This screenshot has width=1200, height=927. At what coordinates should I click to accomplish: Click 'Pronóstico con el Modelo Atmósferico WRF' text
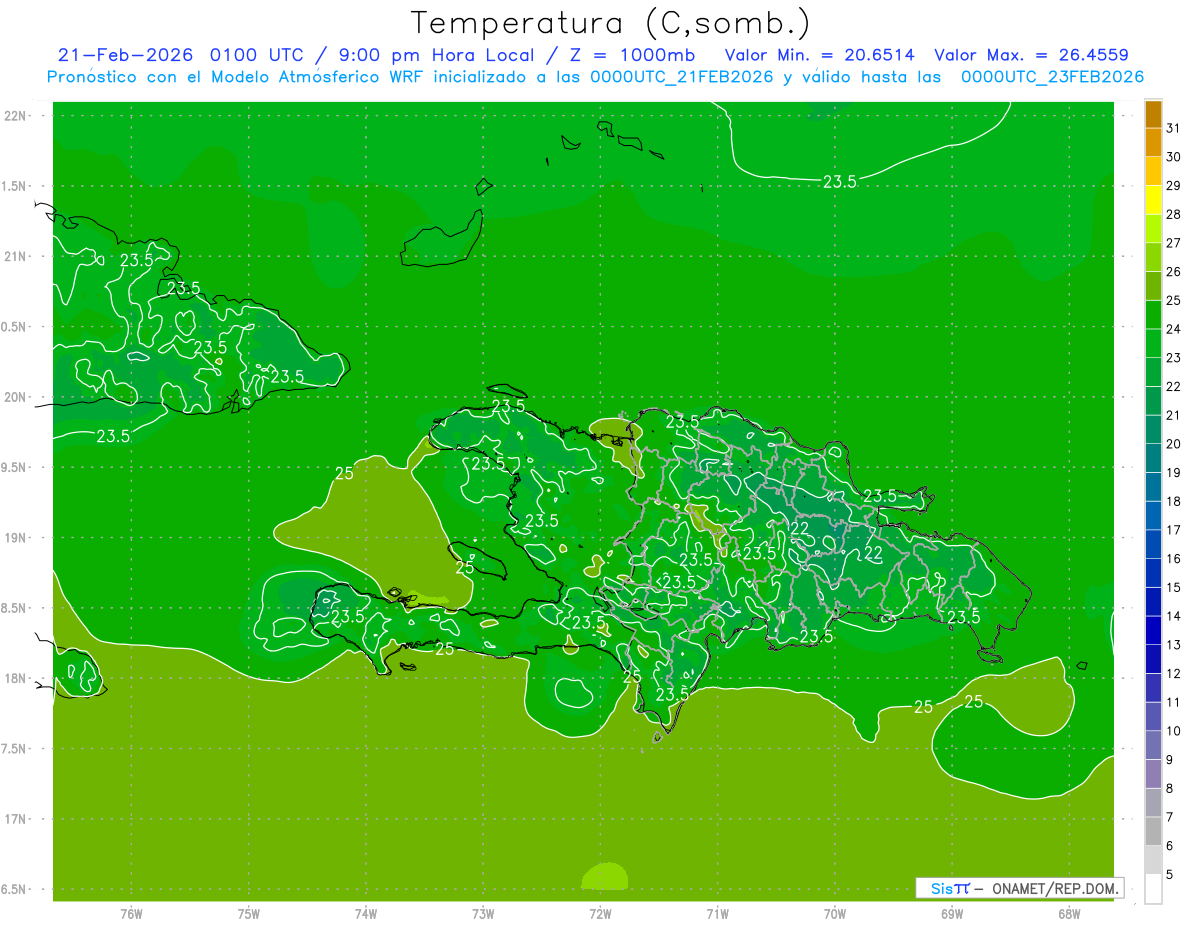coord(234,77)
